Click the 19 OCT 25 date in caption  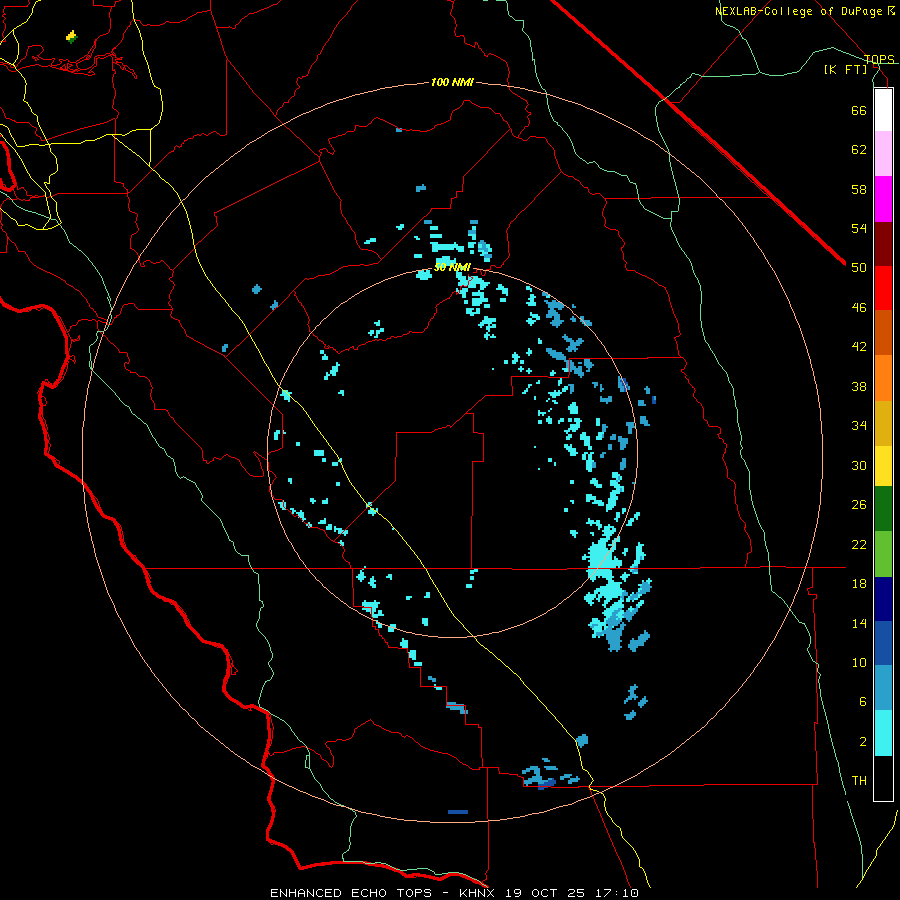[545, 893]
